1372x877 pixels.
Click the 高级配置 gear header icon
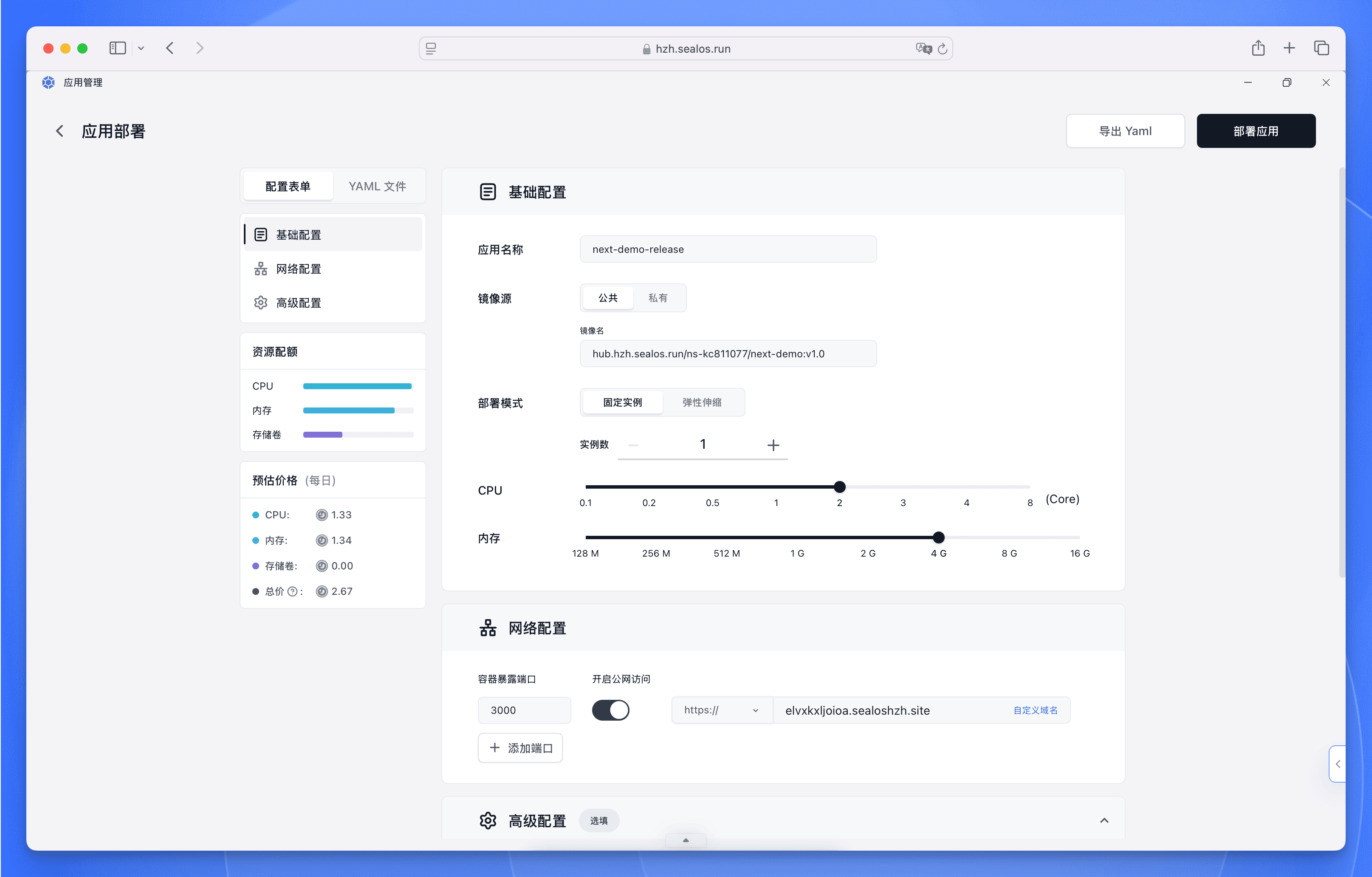(488, 820)
